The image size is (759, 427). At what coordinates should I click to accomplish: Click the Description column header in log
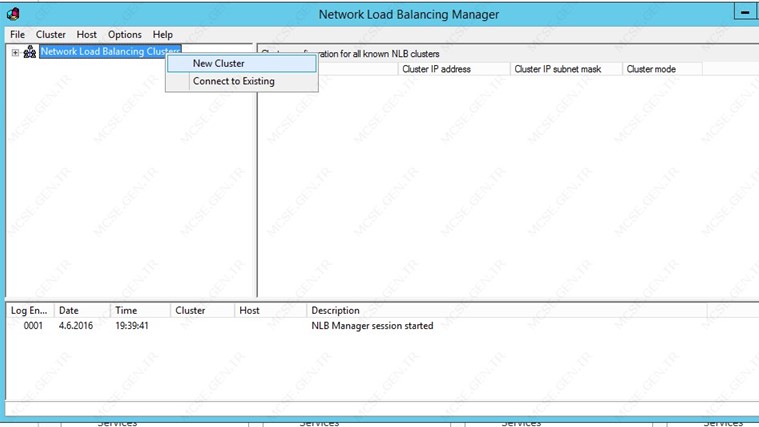click(x=507, y=310)
